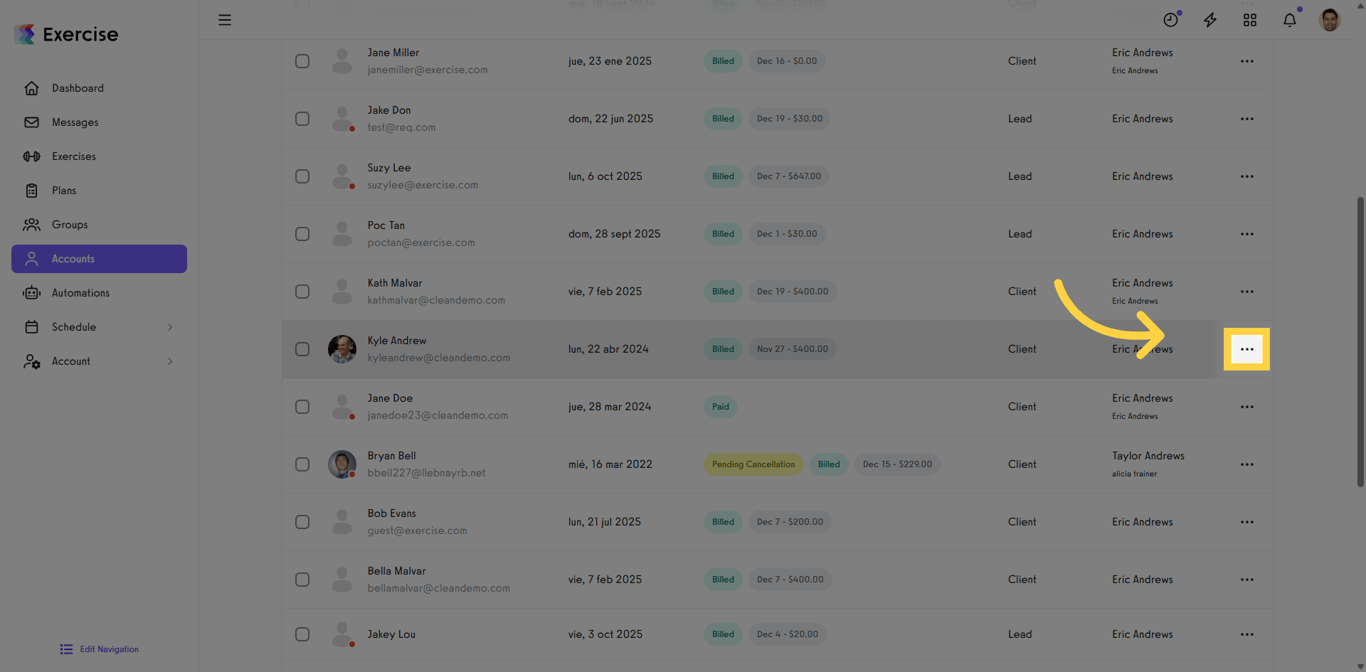This screenshot has width=1366, height=672.
Task: Open the Groups section
Action: [70, 224]
